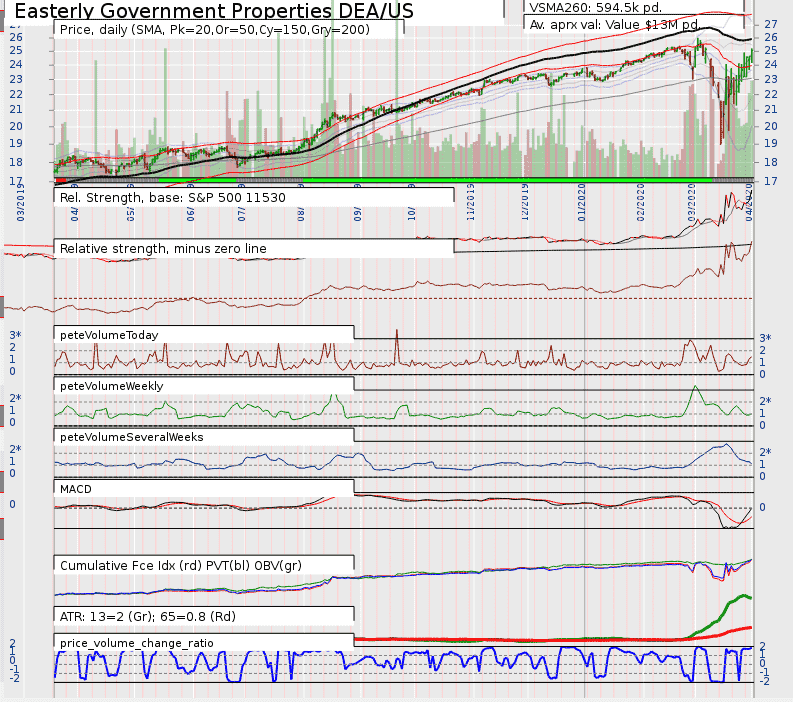This screenshot has height=702, width=793.
Task: Select the peteVolumeWeekly panel label
Action: tap(112, 386)
